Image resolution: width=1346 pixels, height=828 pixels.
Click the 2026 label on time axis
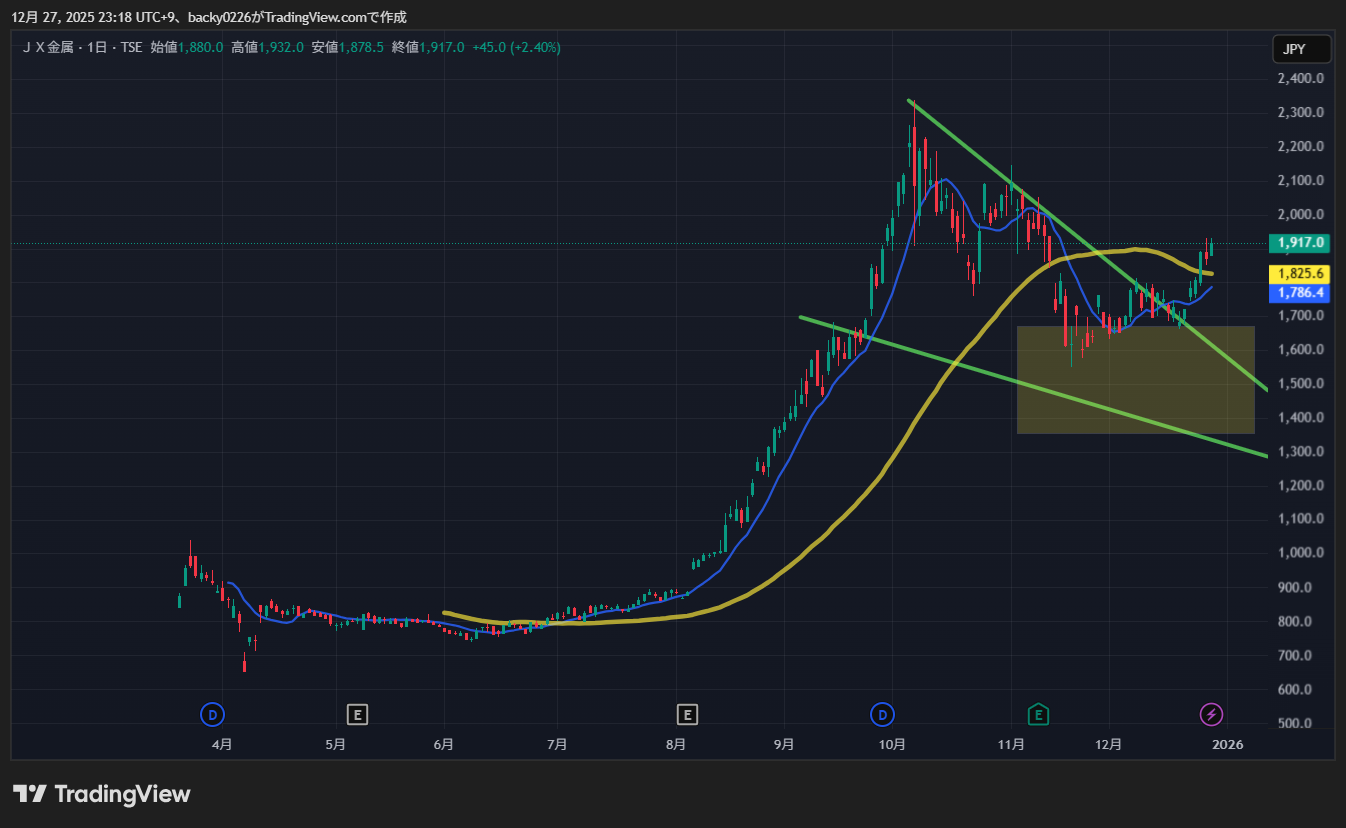pyautogui.click(x=1227, y=745)
